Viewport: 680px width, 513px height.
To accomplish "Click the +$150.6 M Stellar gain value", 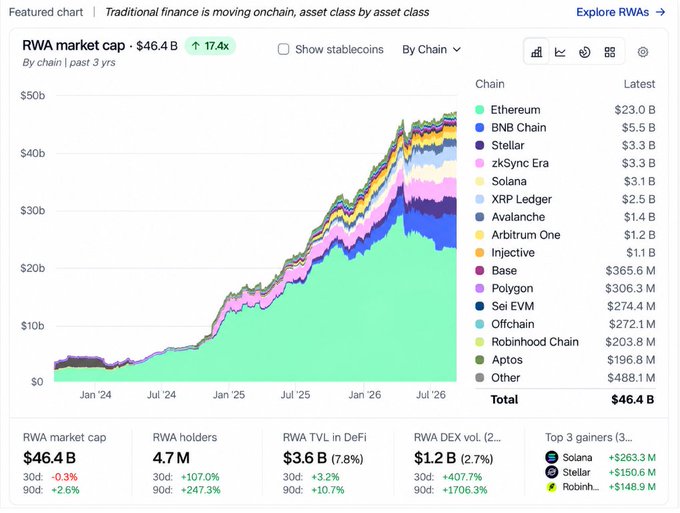I will [632, 472].
